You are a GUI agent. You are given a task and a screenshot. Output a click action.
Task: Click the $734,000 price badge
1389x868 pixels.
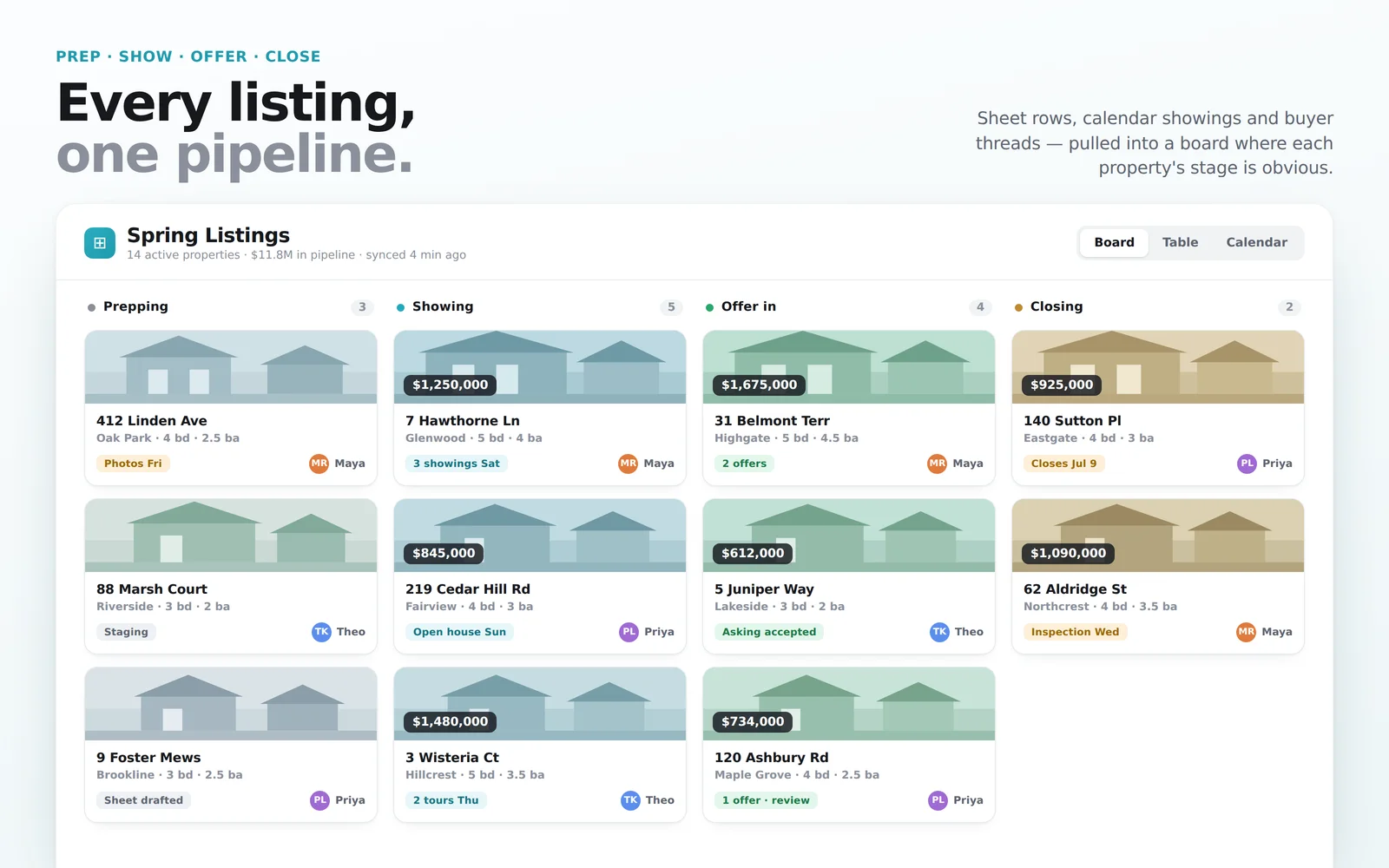coord(753,721)
